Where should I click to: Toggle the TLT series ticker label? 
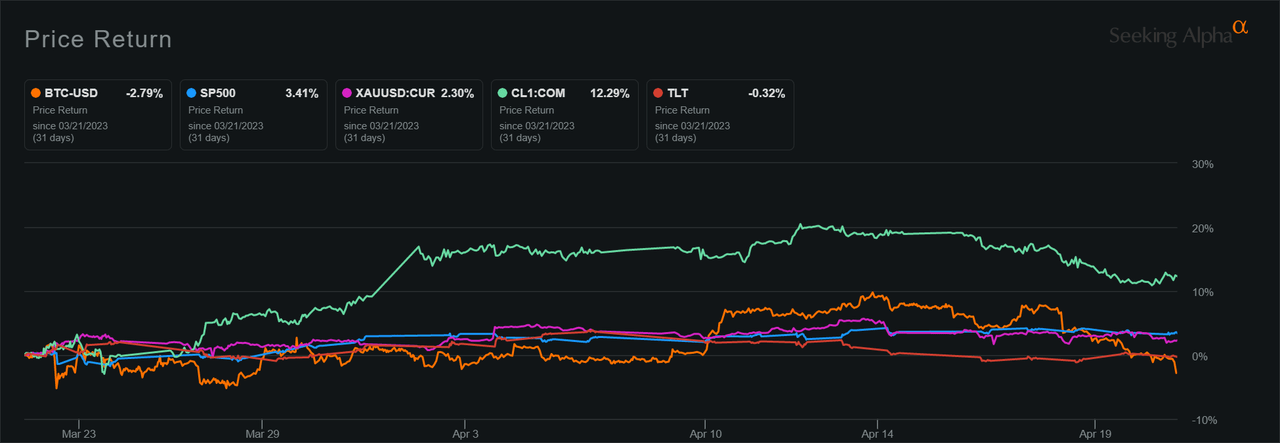679,93
